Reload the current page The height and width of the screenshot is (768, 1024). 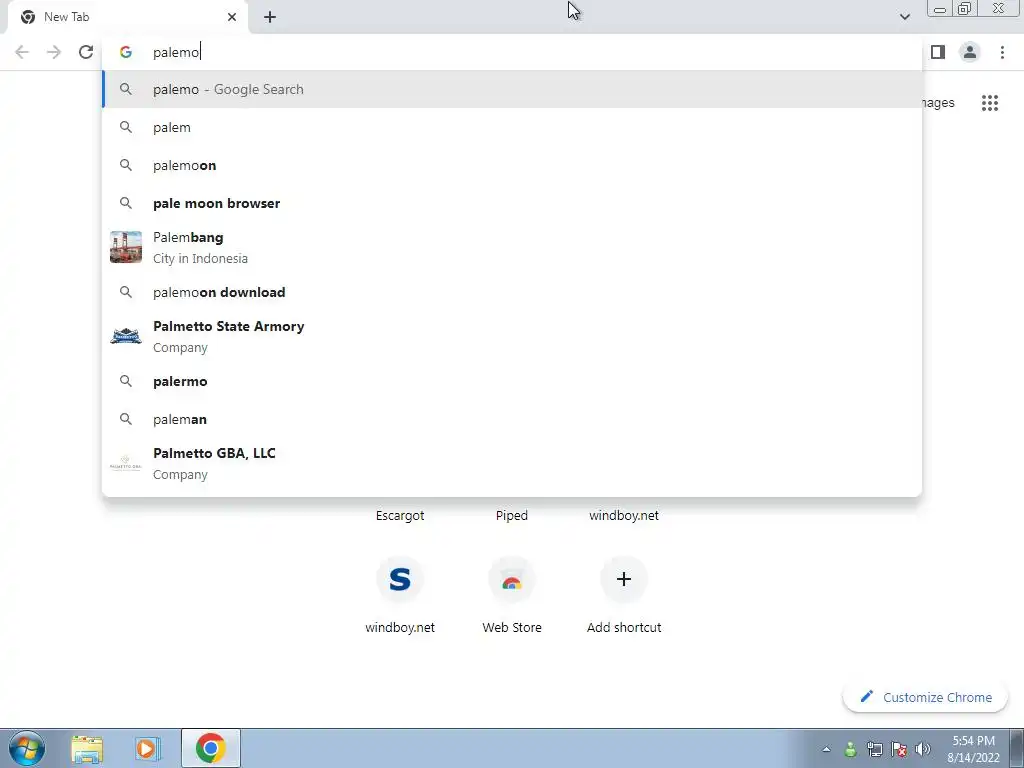(86, 52)
